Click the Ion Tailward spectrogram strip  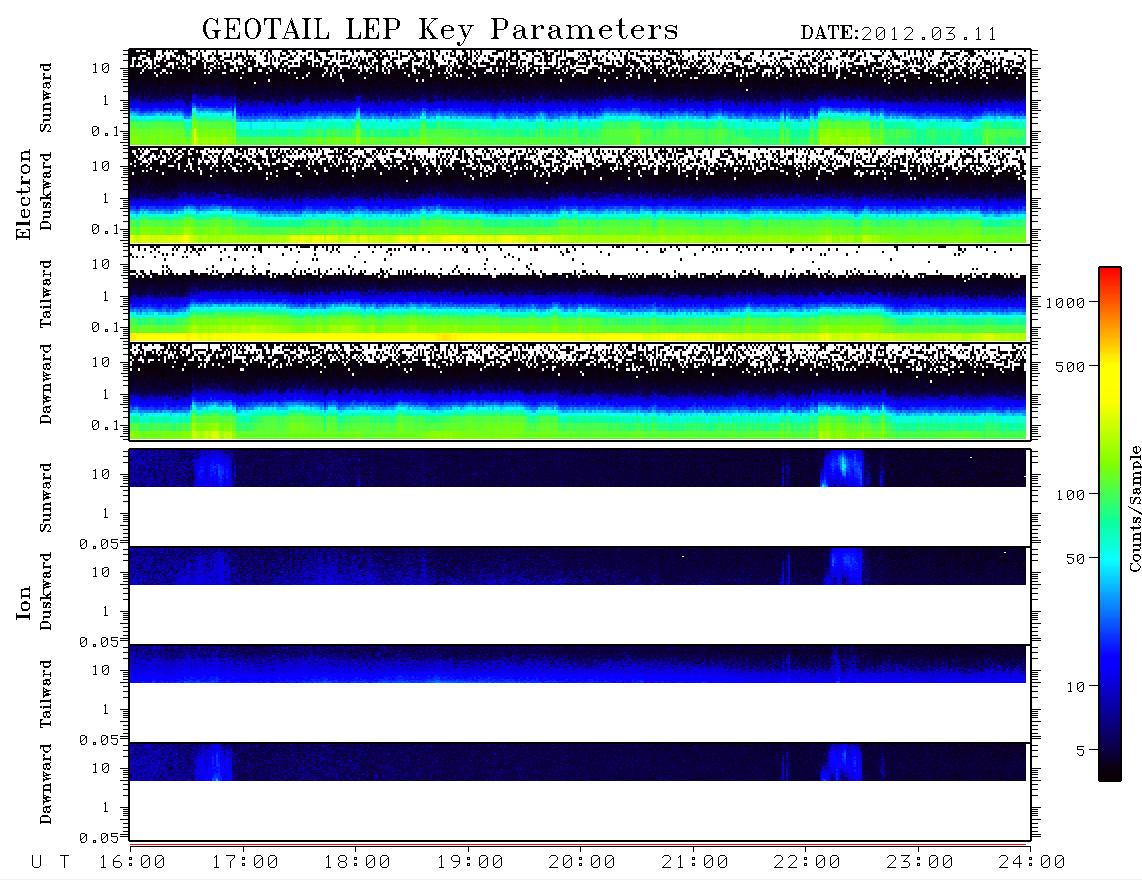(x=578, y=664)
